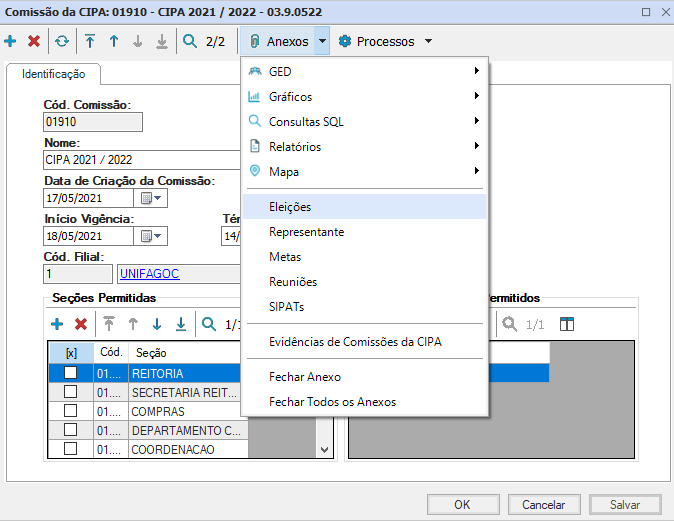Click the red delete record icon in top toolbar
This screenshot has width=674, height=521.
[34, 42]
